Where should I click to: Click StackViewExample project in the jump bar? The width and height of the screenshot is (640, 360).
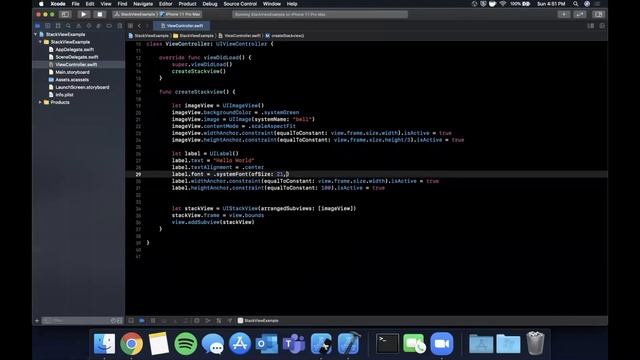[149, 36]
